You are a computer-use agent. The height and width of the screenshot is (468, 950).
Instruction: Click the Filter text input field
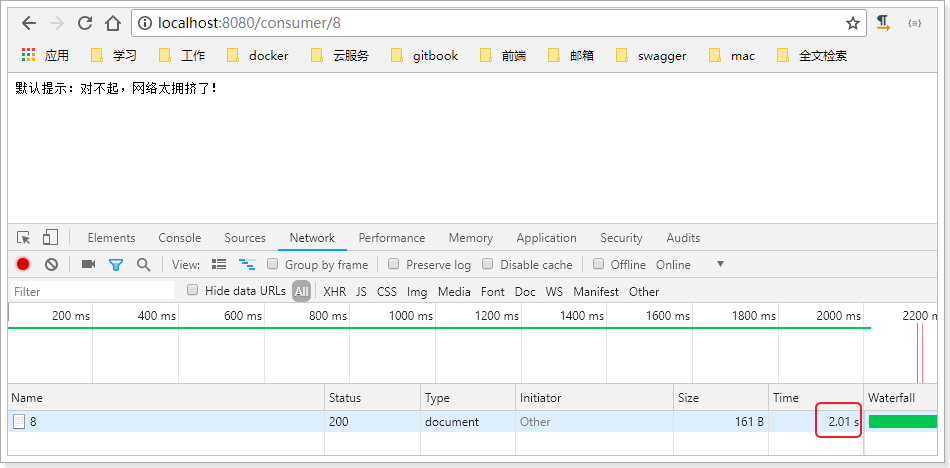click(90, 292)
